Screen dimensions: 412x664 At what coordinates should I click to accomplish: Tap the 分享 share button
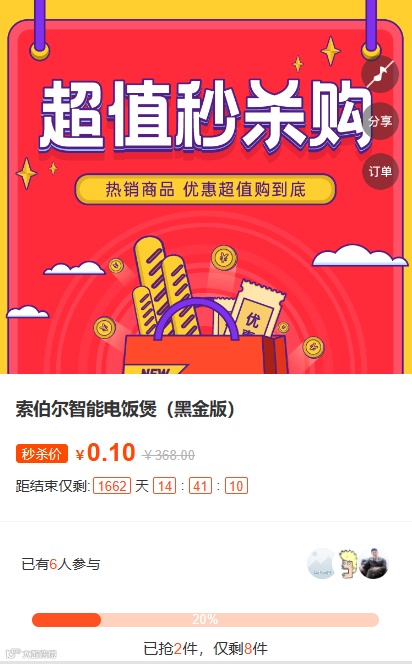pyautogui.click(x=380, y=122)
